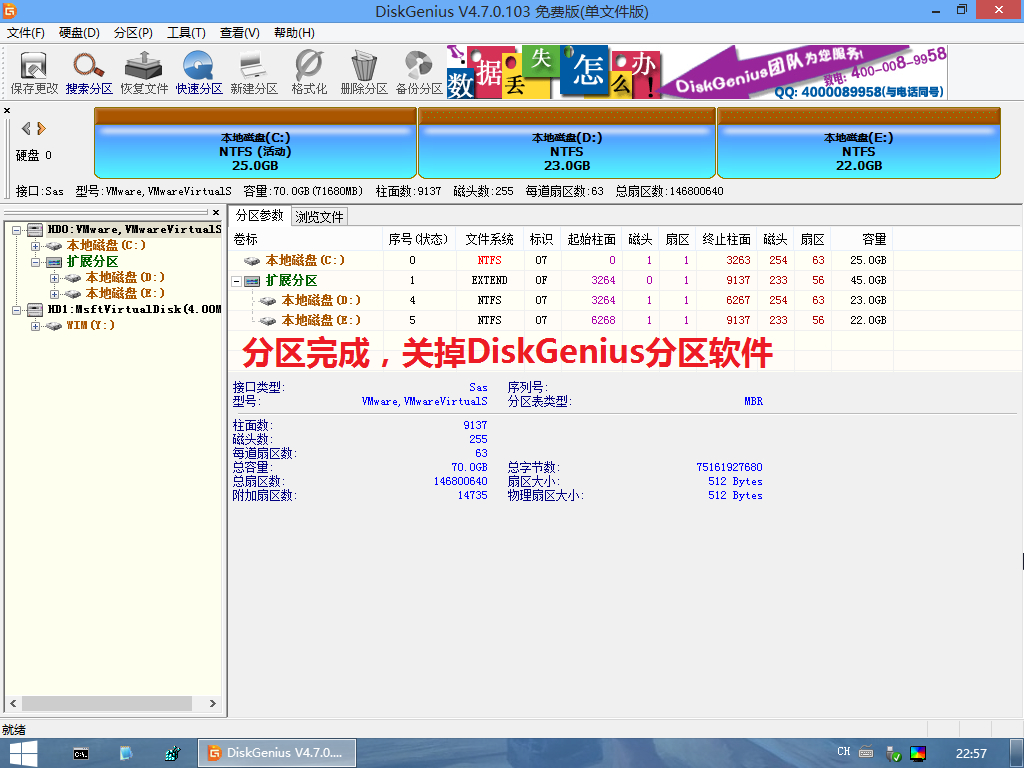Screen dimensions: 1024x768
Task: Click 本地磁盘 (C:) row in partition table
Action: [562, 260]
